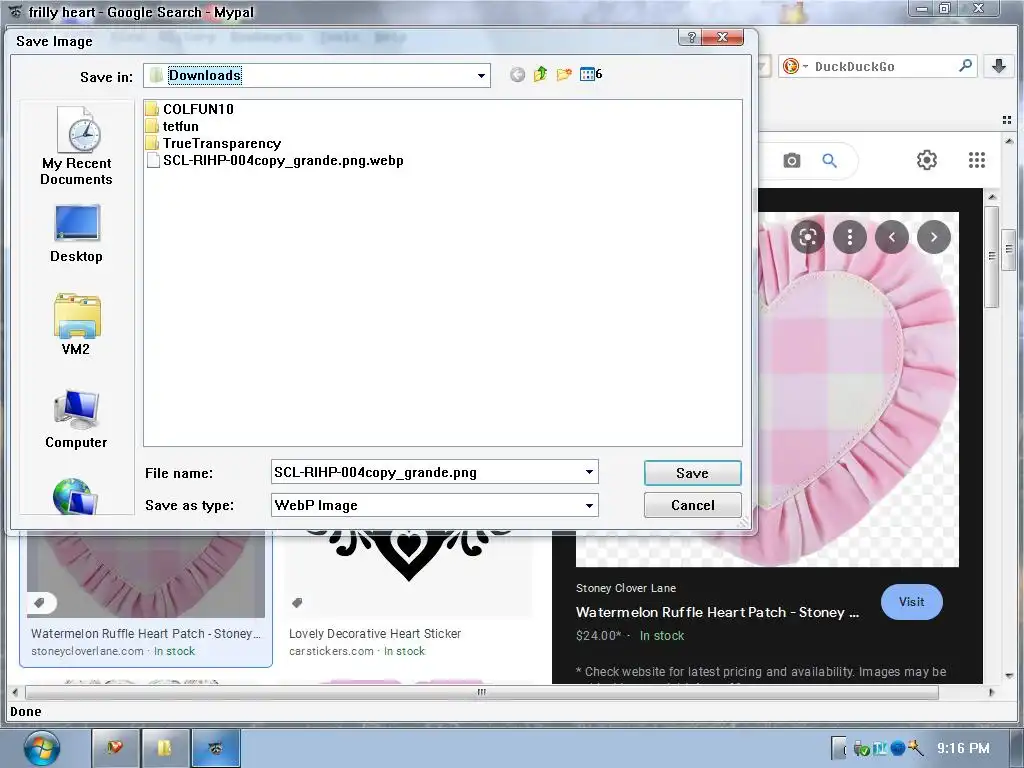Open the COLFUN10 folder

point(189,109)
